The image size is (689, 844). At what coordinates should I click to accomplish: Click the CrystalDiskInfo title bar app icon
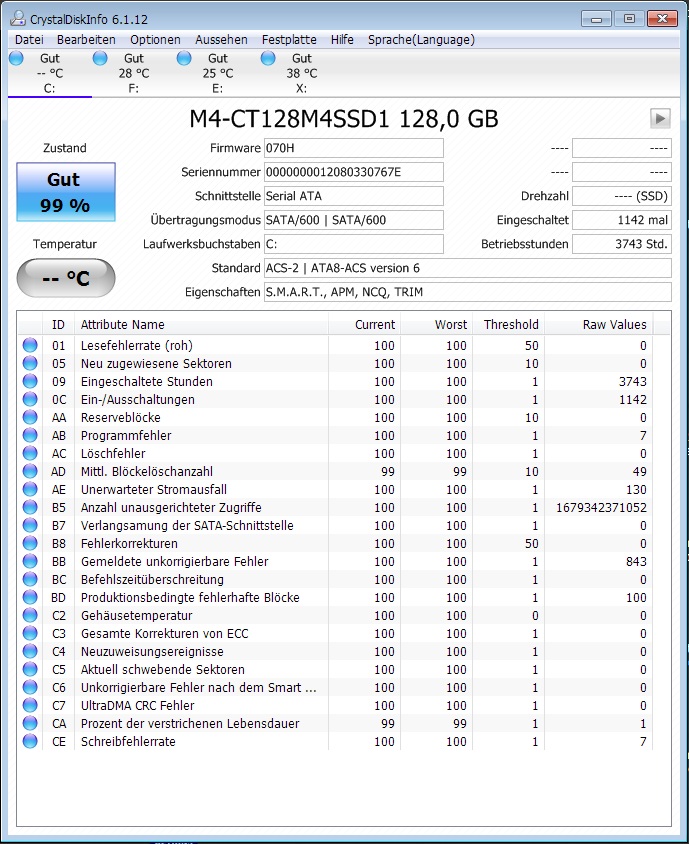click(x=18, y=19)
